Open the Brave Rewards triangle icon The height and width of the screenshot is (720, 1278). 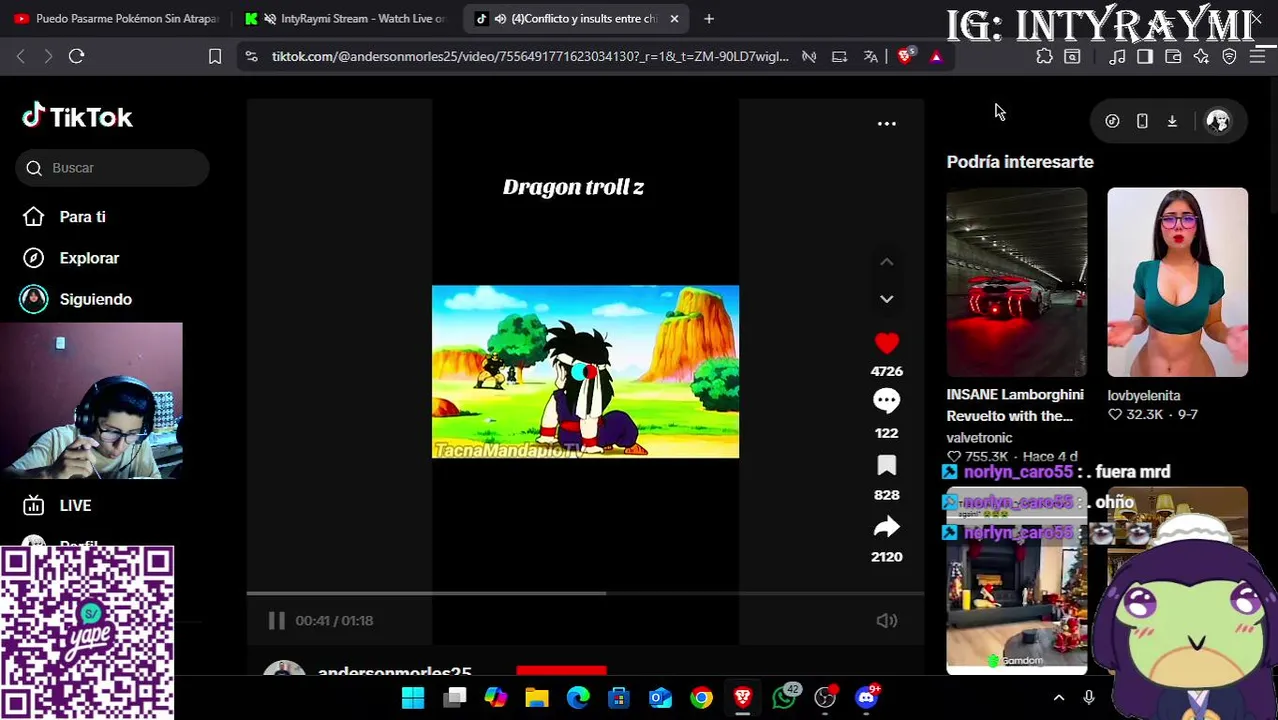936,57
